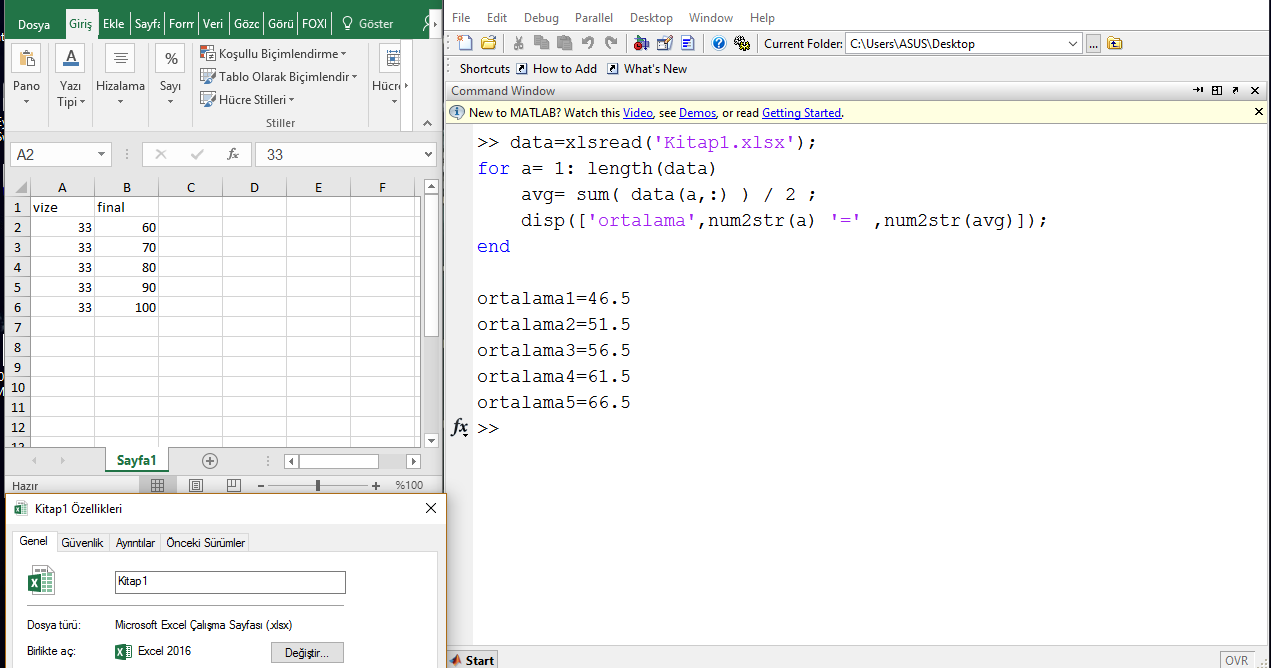Switch to Normal view in Excel
This screenshot has width=1271, height=668.
click(157, 485)
